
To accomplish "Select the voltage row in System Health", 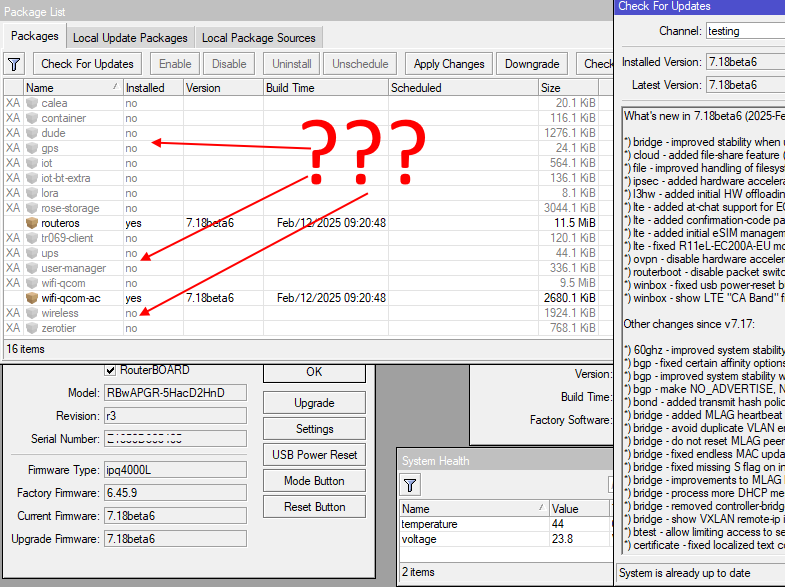I will click(x=505, y=539).
